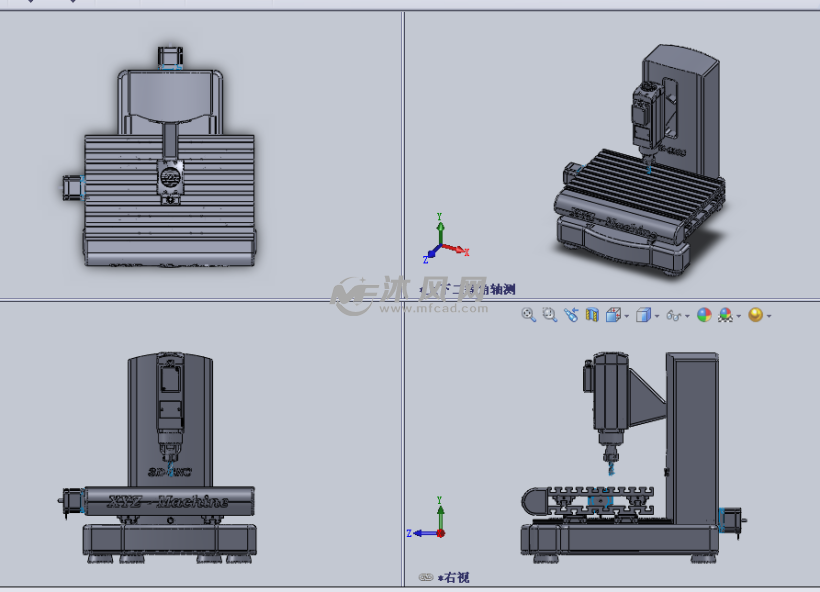Click the Apply Scene icon
This screenshot has height=592, width=820.
(725, 315)
